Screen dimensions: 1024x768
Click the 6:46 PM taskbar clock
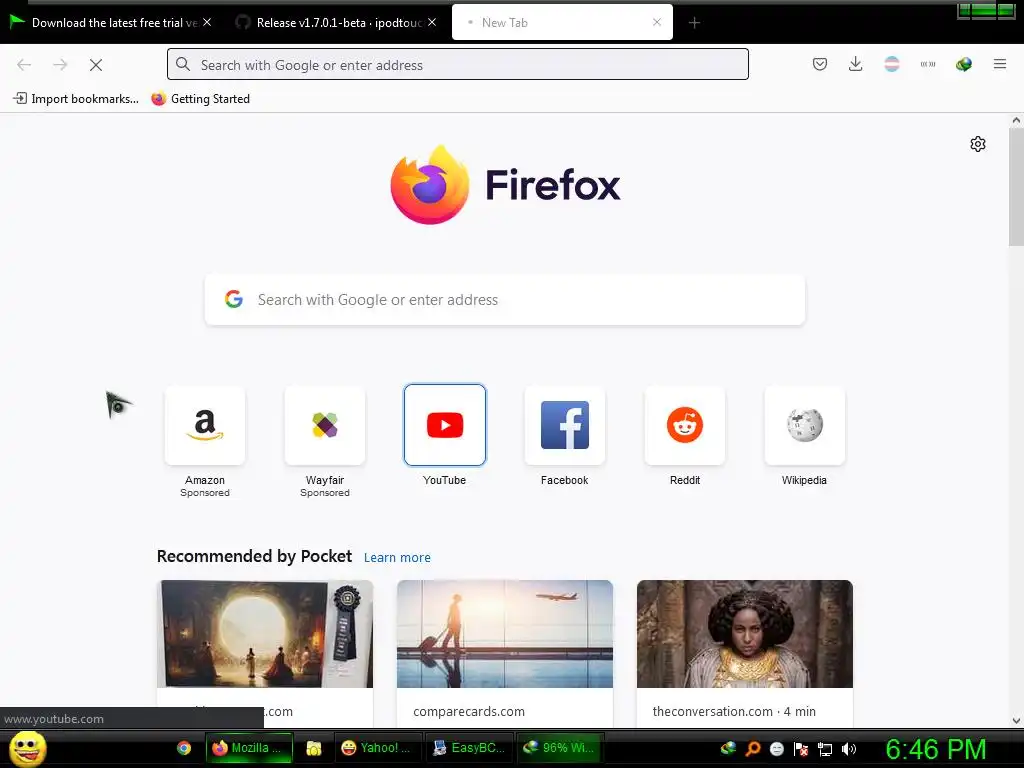936,749
